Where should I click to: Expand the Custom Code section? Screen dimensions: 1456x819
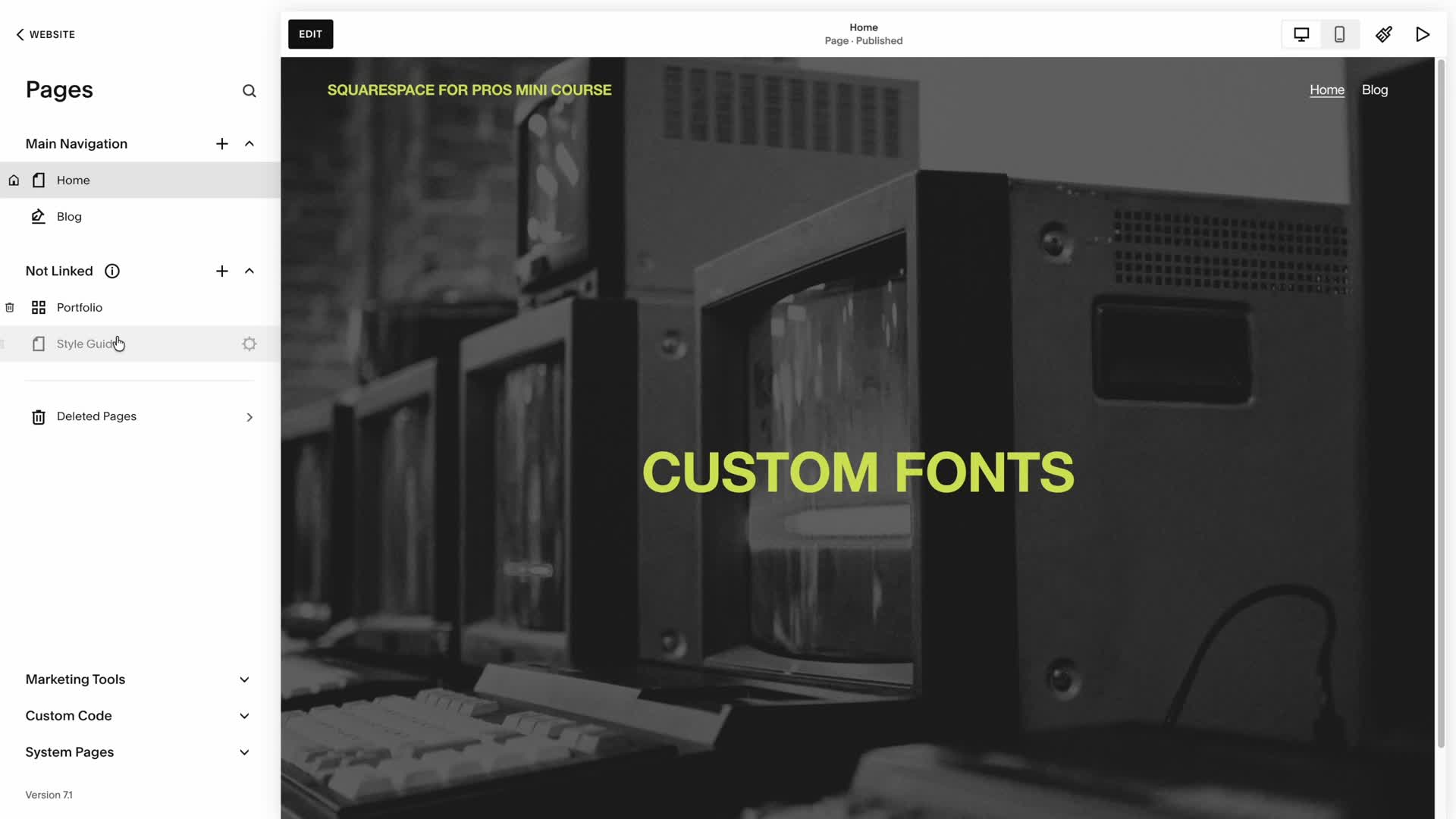click(x=244, y=716)
